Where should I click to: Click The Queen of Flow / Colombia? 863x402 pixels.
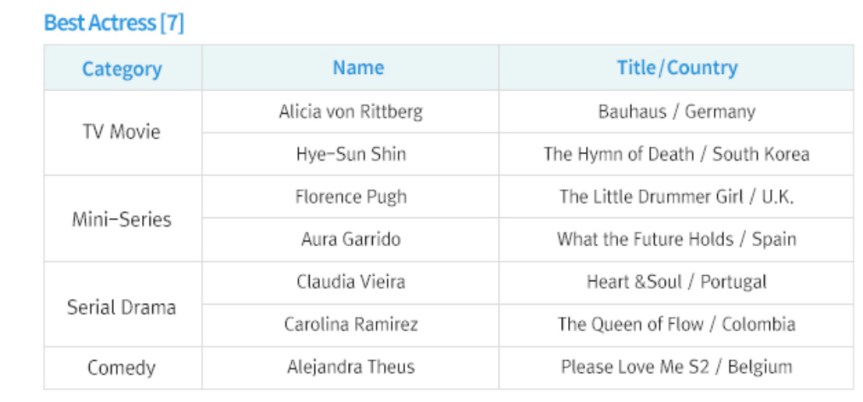click(x=676, y=324)
